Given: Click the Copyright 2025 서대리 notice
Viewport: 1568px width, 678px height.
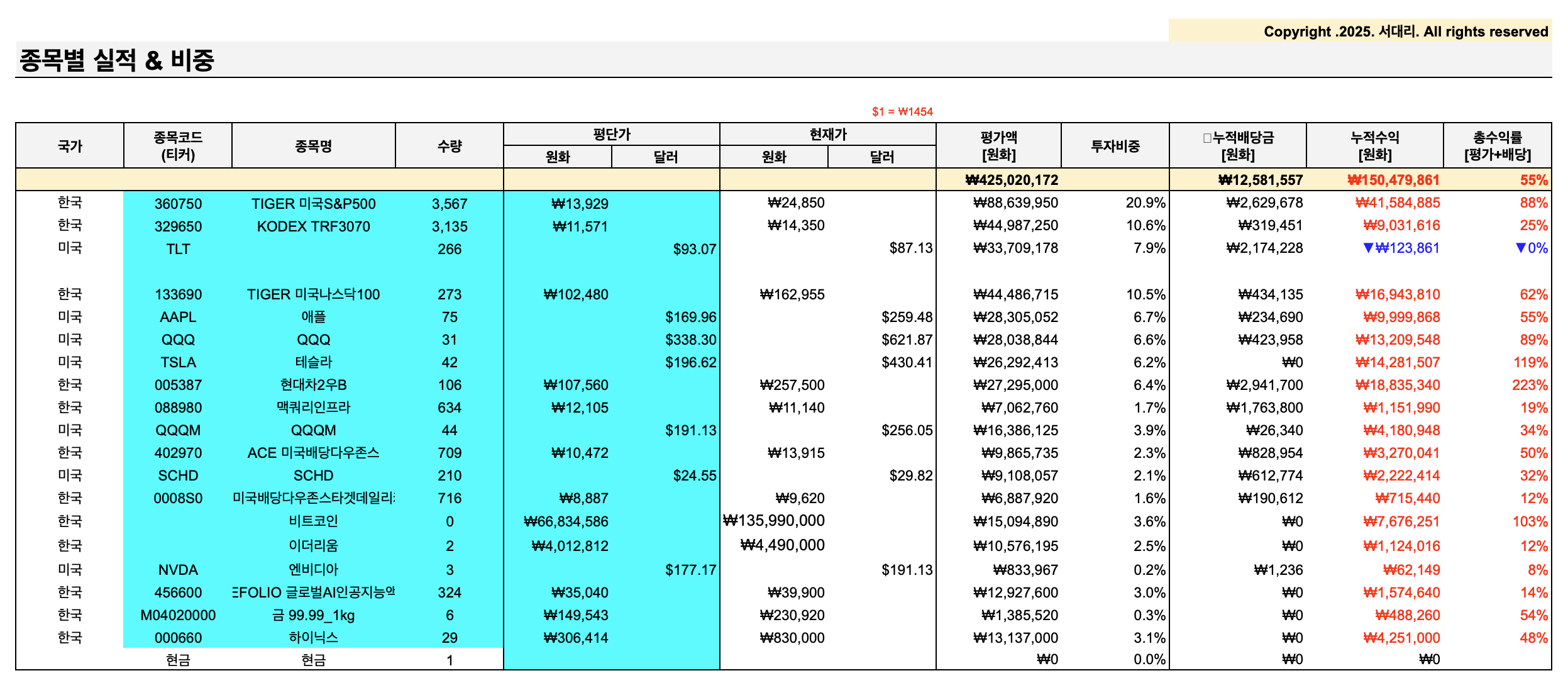Looking at the screenshot, I should (x=1406, y=31).
